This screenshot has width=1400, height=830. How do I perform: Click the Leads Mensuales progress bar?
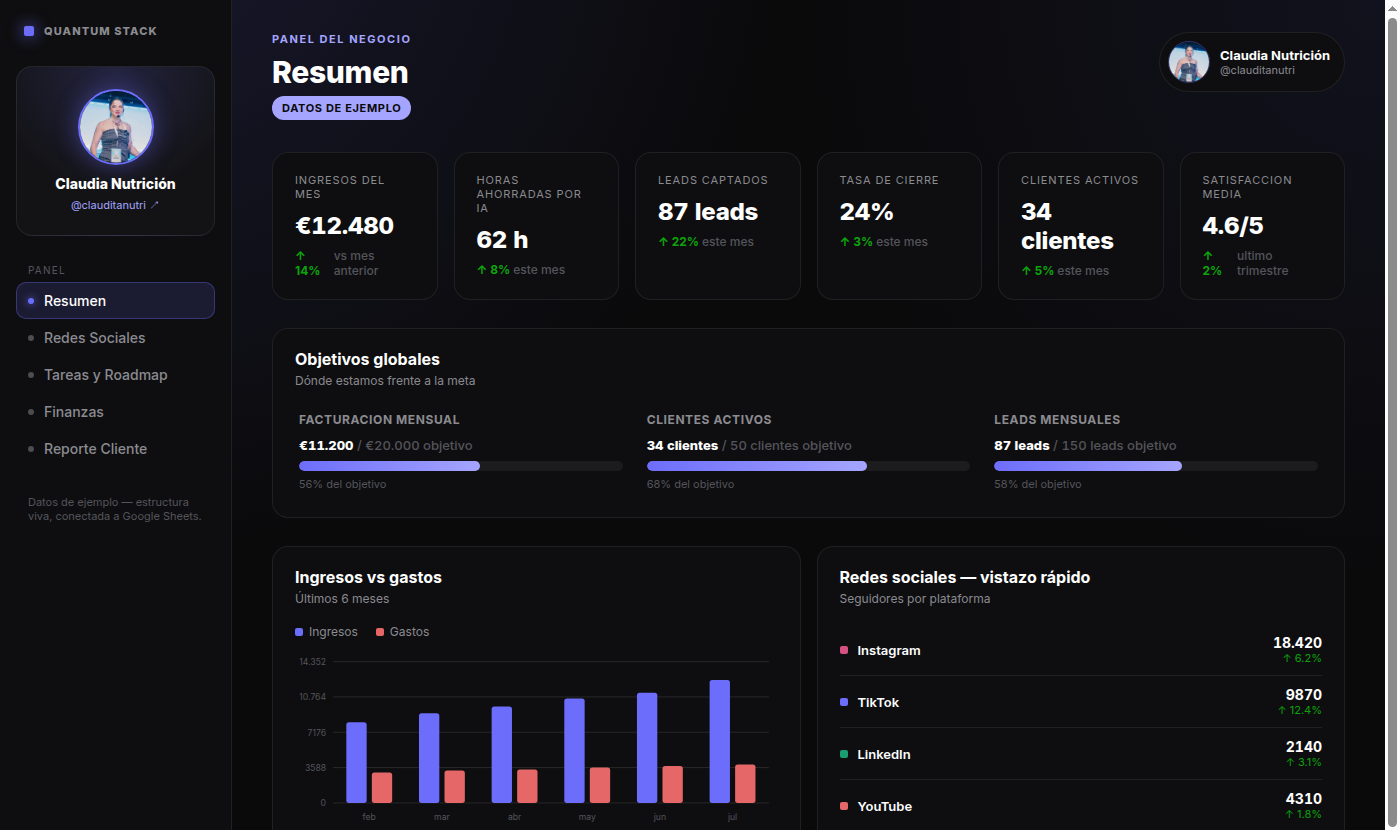1155,466
